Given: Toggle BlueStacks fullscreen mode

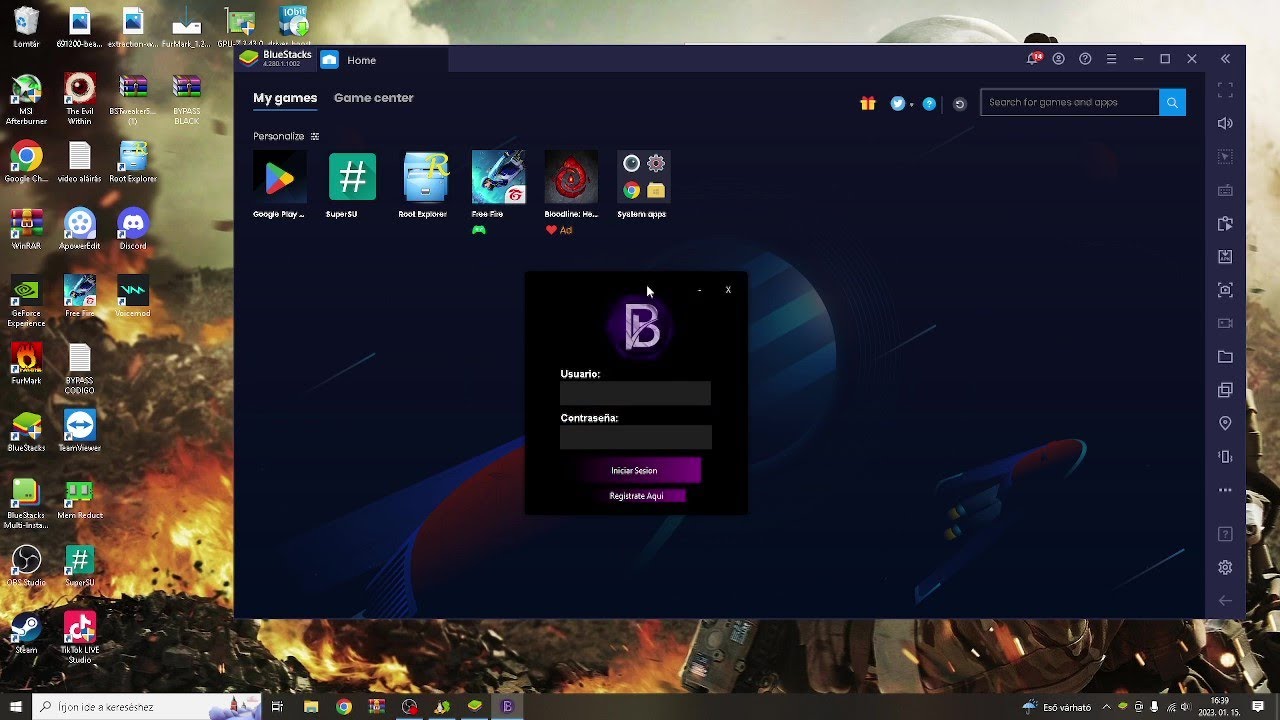Looking at the screenshot, I should click(1225, 90).
